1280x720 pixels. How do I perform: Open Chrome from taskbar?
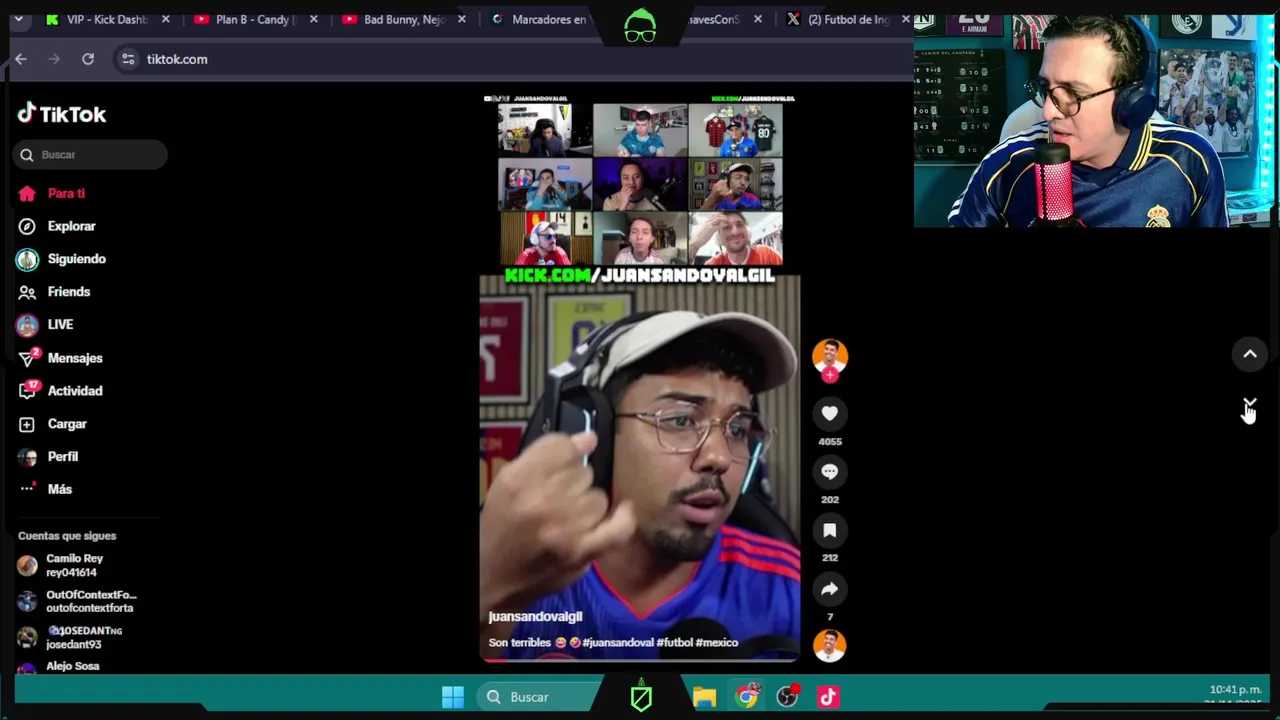click(x=747, y=697)
